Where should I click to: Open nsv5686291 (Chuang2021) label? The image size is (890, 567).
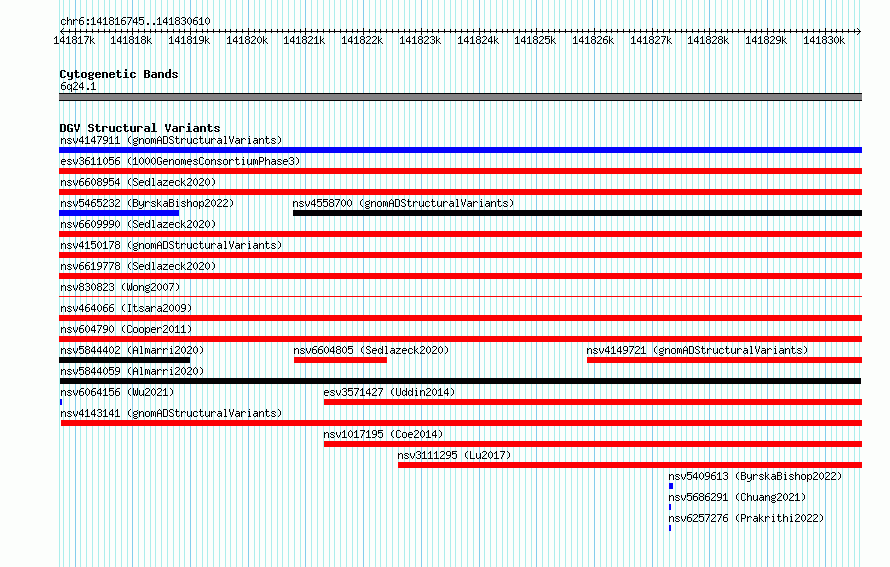(x=737, y=497)
